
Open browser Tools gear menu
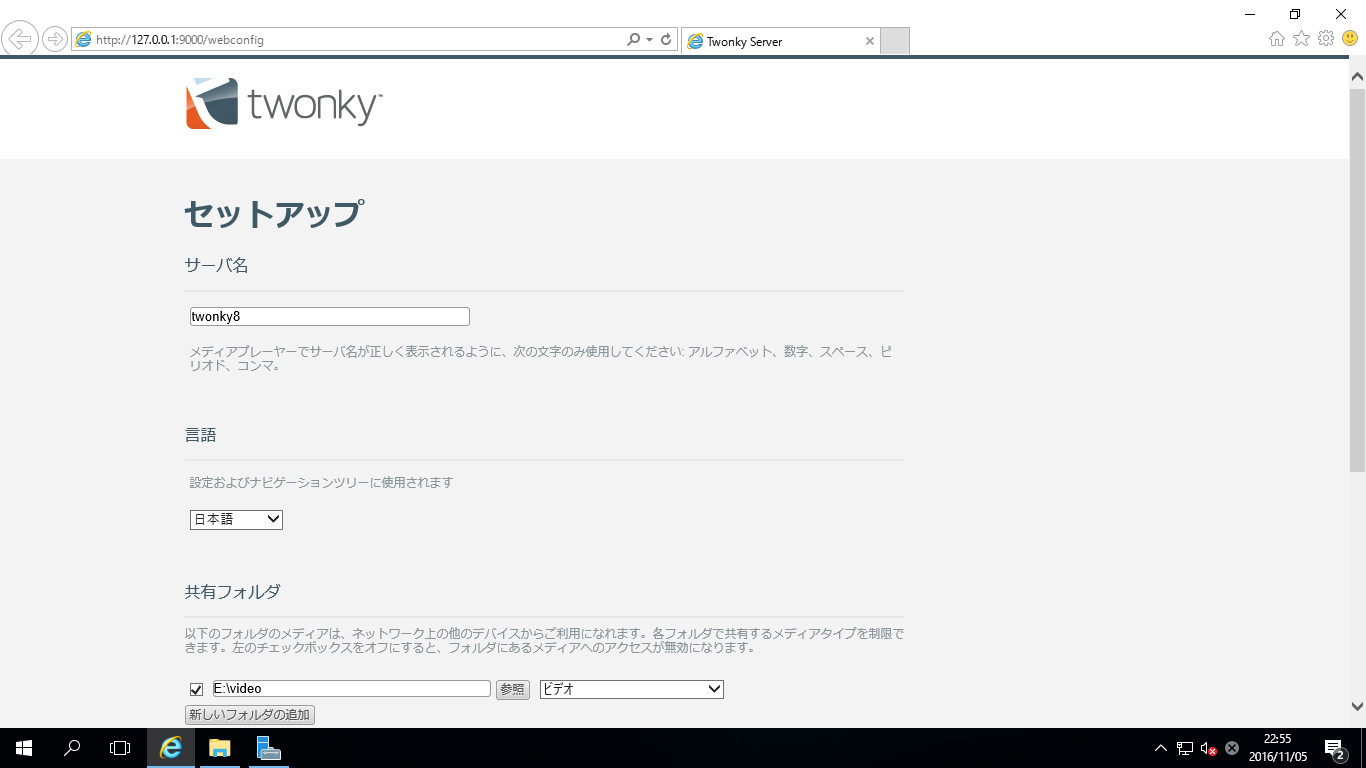(1326, 39)
